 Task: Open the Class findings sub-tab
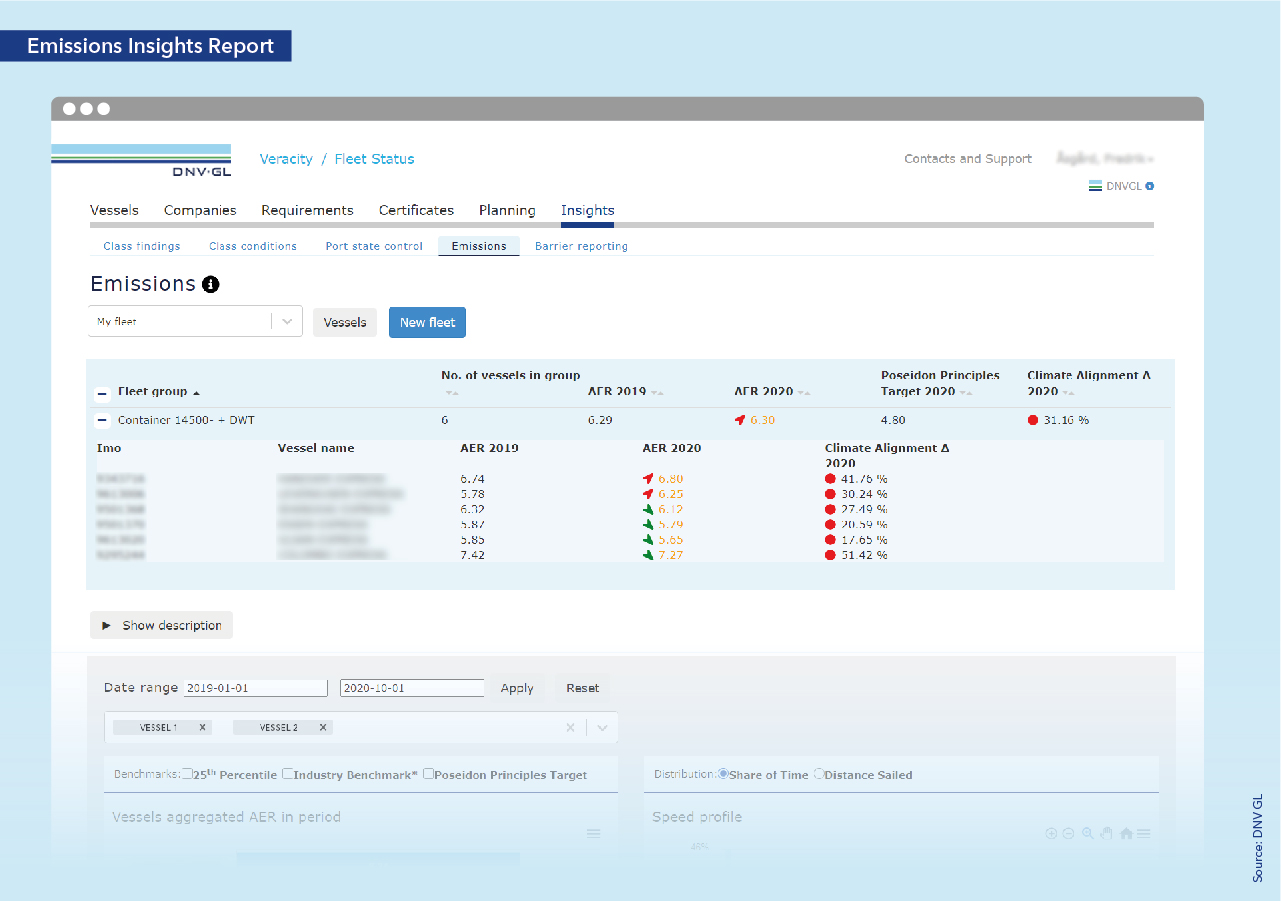[142, 246]
